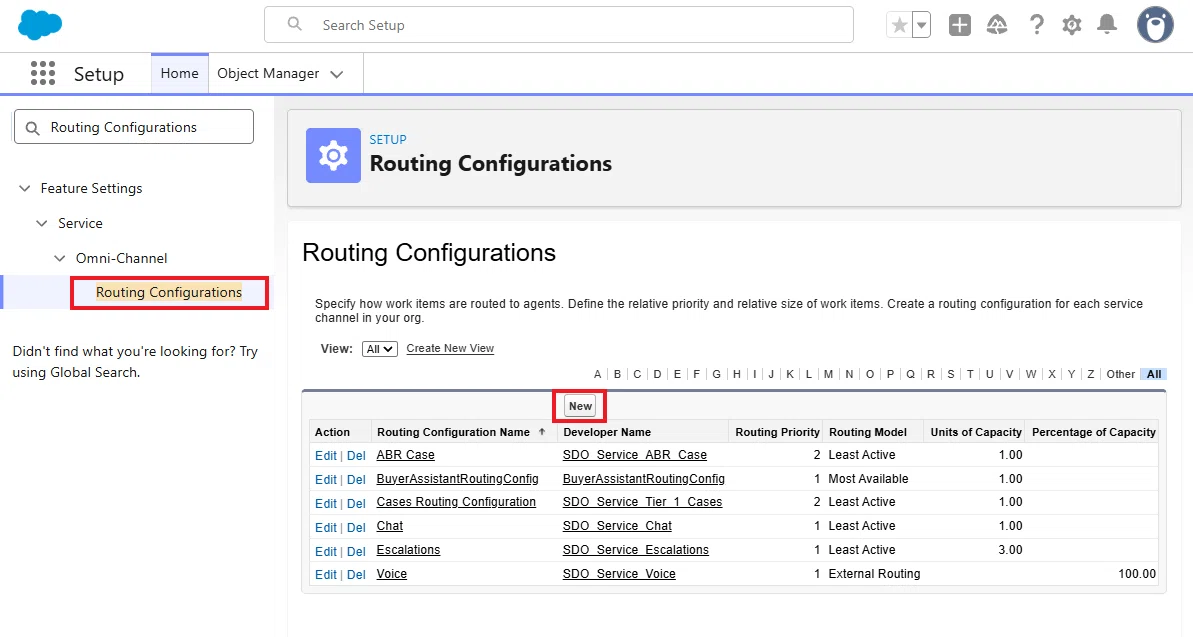The height and width of the screenshot is (637, 1193).
Task: Sort by Units of Capacity column
Action: coord(975,432)
